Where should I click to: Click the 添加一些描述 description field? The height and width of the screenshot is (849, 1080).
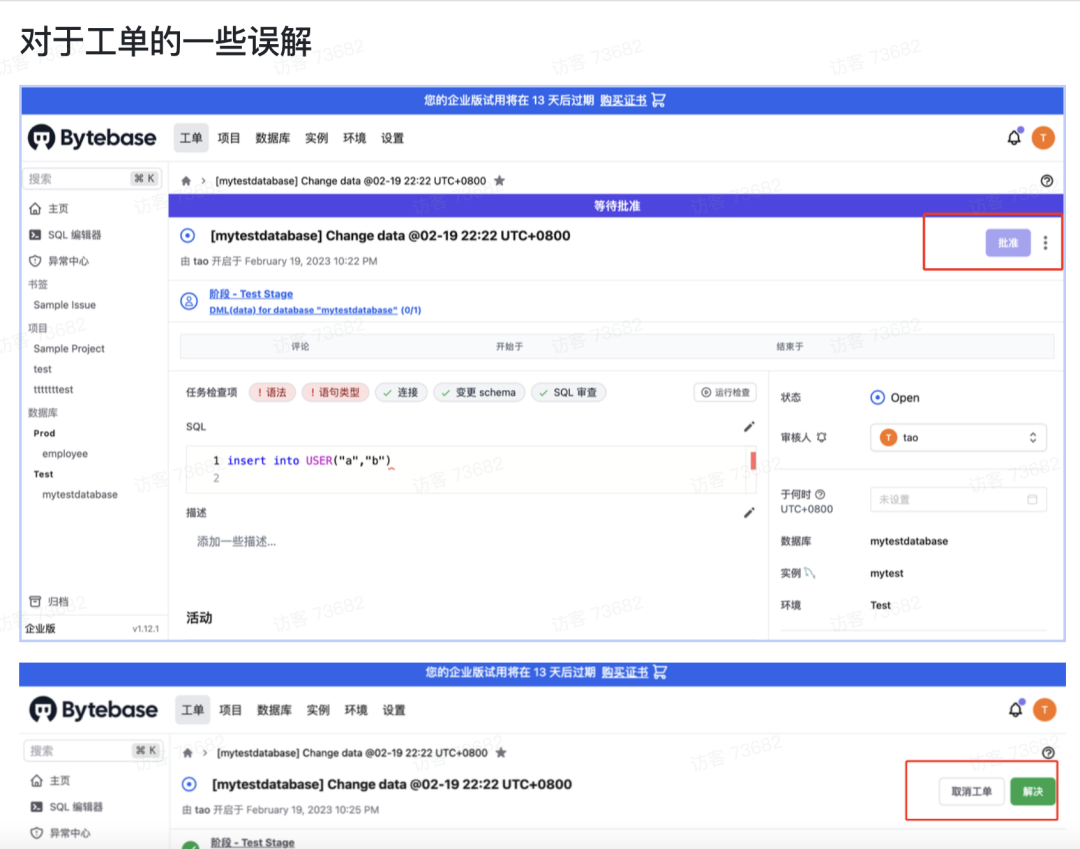pos(237,542)
